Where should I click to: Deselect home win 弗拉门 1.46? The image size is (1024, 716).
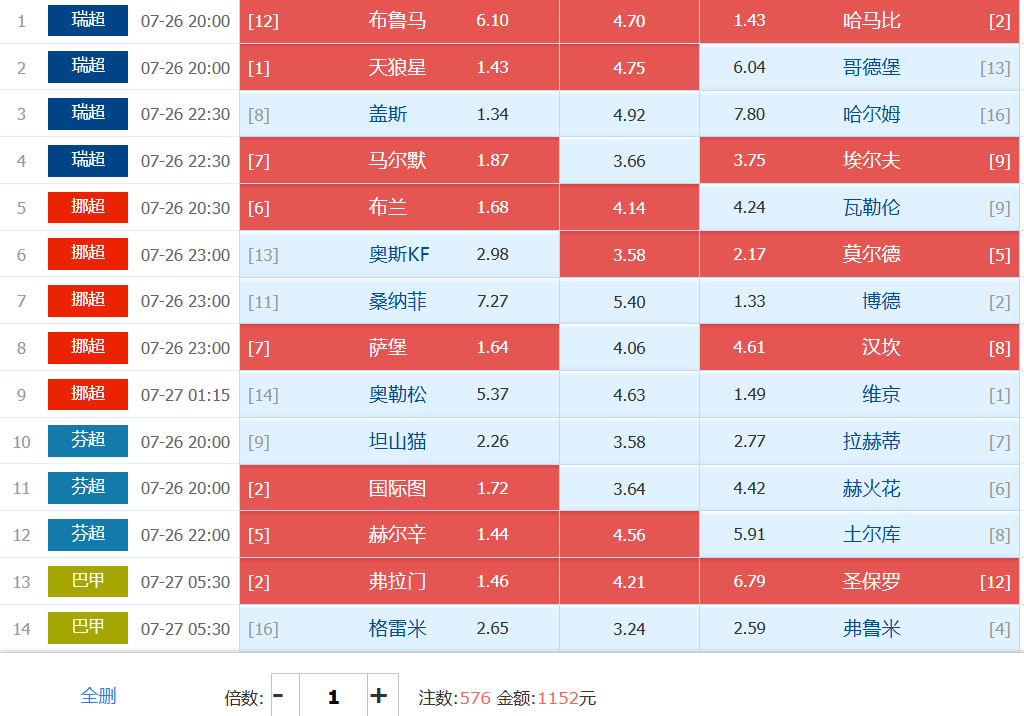click(399, 581)
